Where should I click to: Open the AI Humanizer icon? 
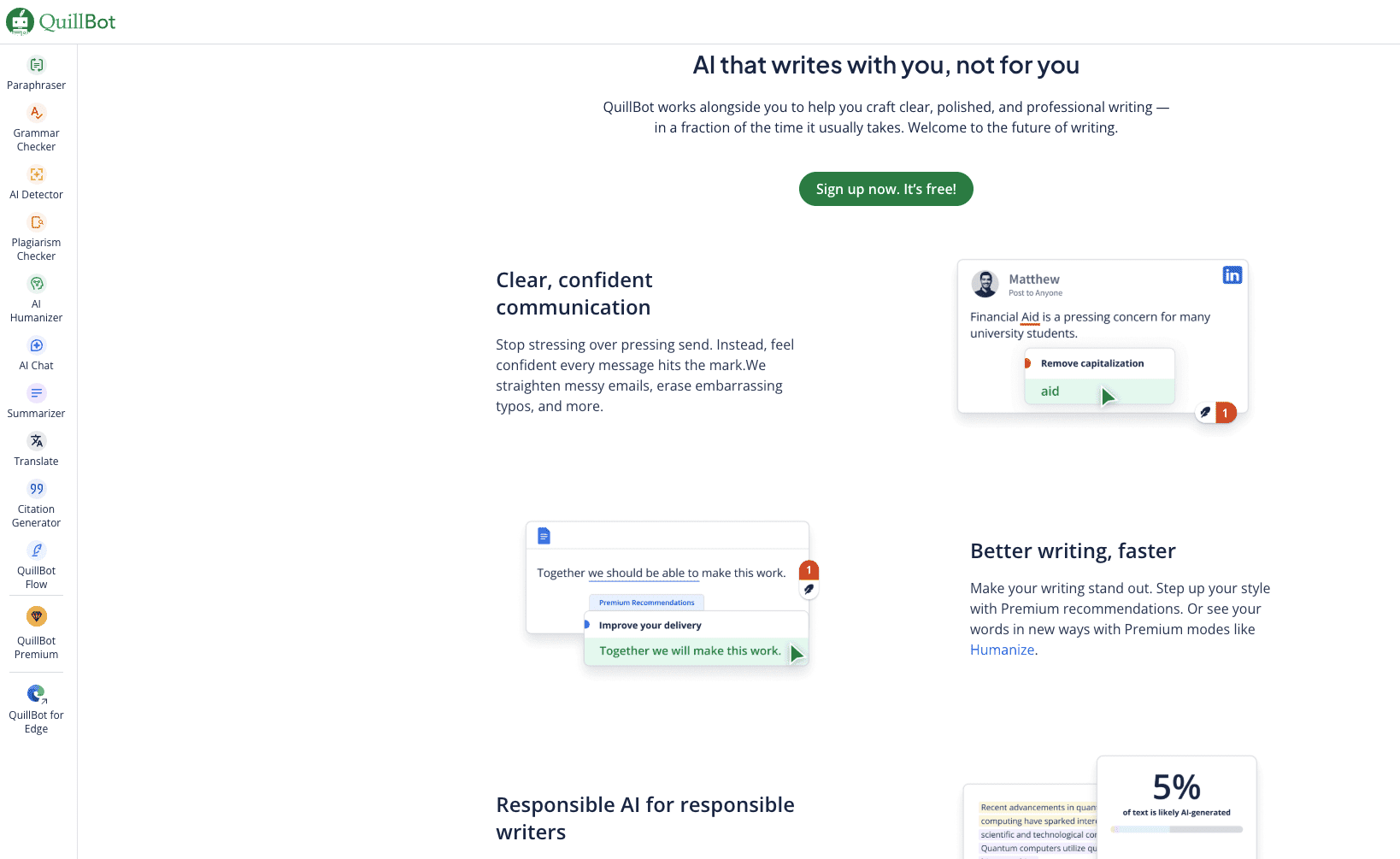(36, 284)
